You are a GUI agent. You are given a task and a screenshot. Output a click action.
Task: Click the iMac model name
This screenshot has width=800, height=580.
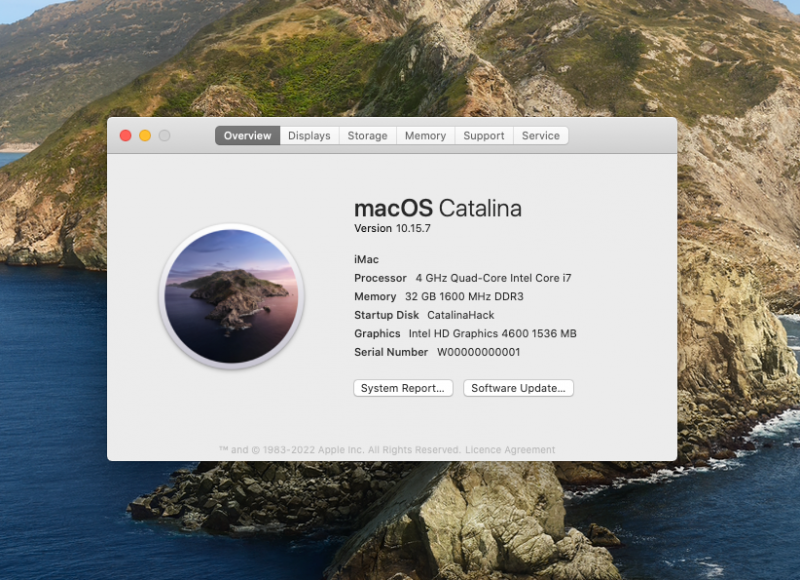tap(366, 260)
